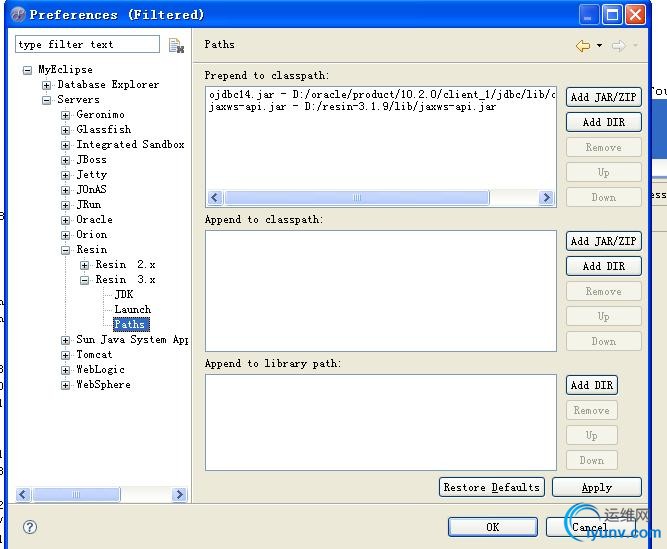Expand the Oracle server node

66,220
